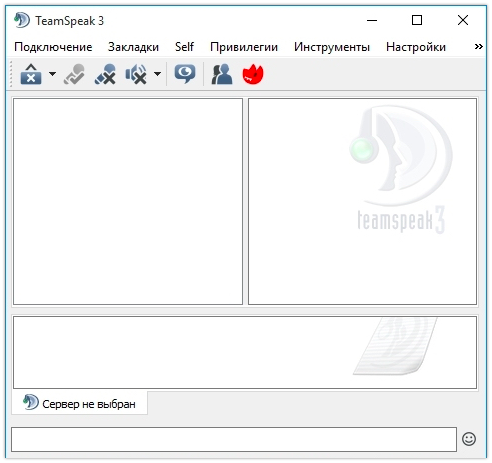Screen dimensions: 492x463
Task: Open the Подключение menu
Action: (53, 47)
